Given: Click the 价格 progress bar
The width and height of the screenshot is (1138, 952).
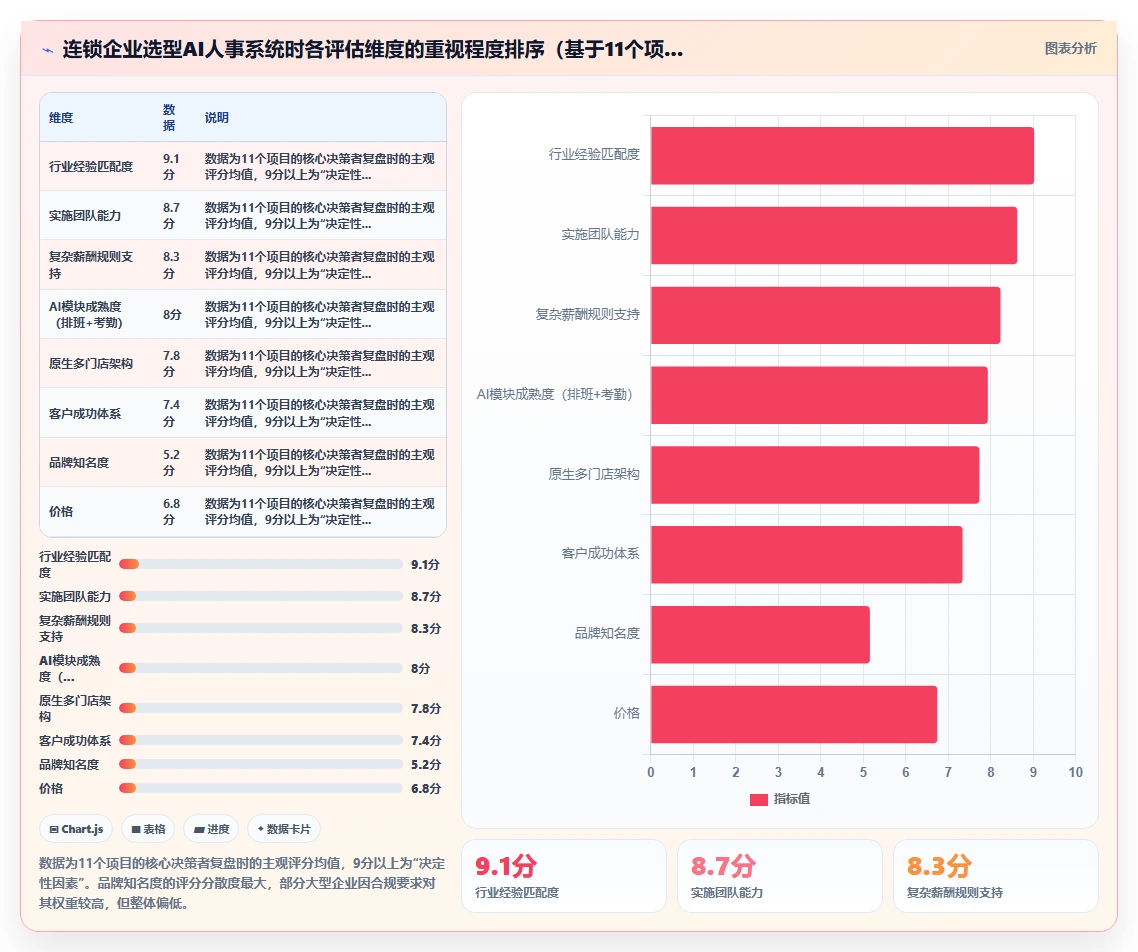Looking at the screenshot, I should pos(261,788).
